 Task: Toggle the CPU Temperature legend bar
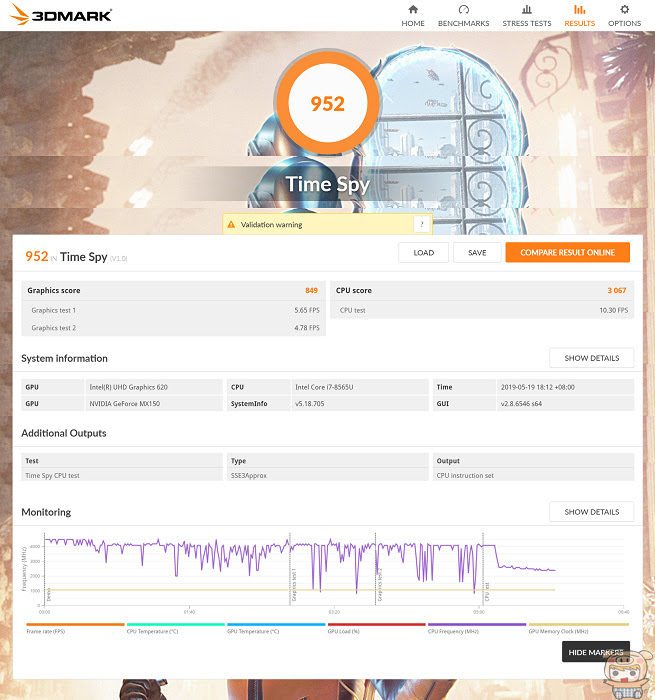175,625
